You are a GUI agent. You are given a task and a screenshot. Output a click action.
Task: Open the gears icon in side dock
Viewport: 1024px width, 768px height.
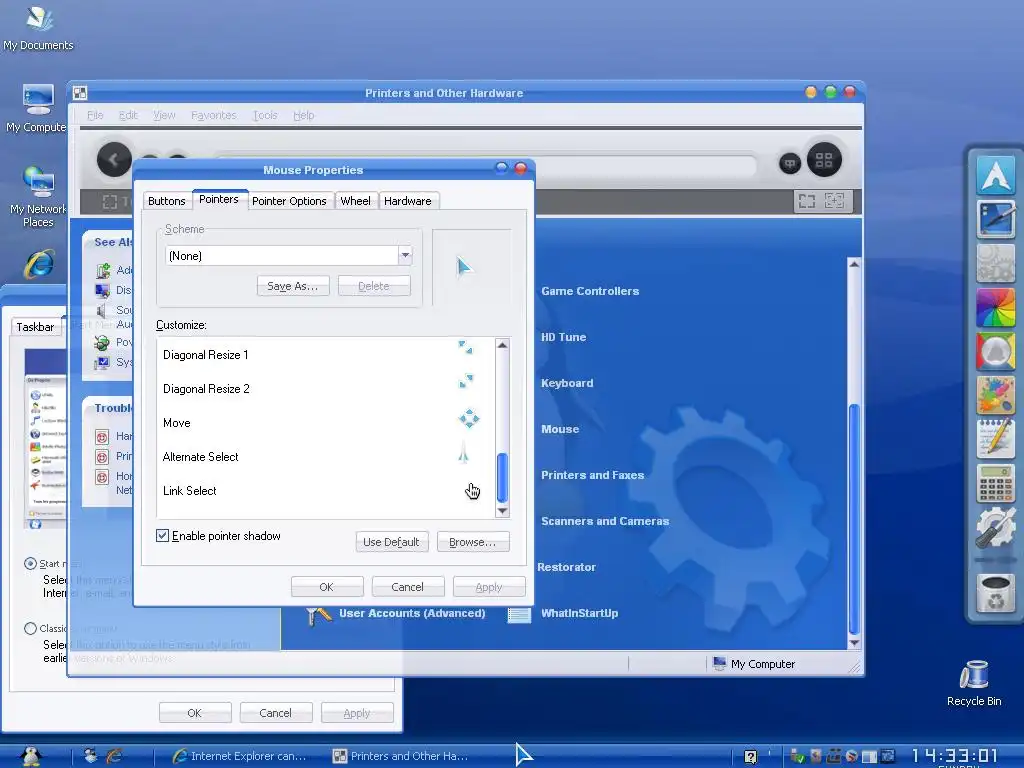pos(995,263)
